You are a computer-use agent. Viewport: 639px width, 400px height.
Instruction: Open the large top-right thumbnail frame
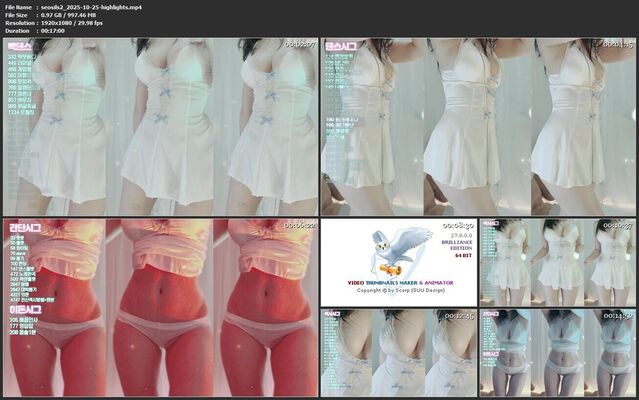click(478, 126)
